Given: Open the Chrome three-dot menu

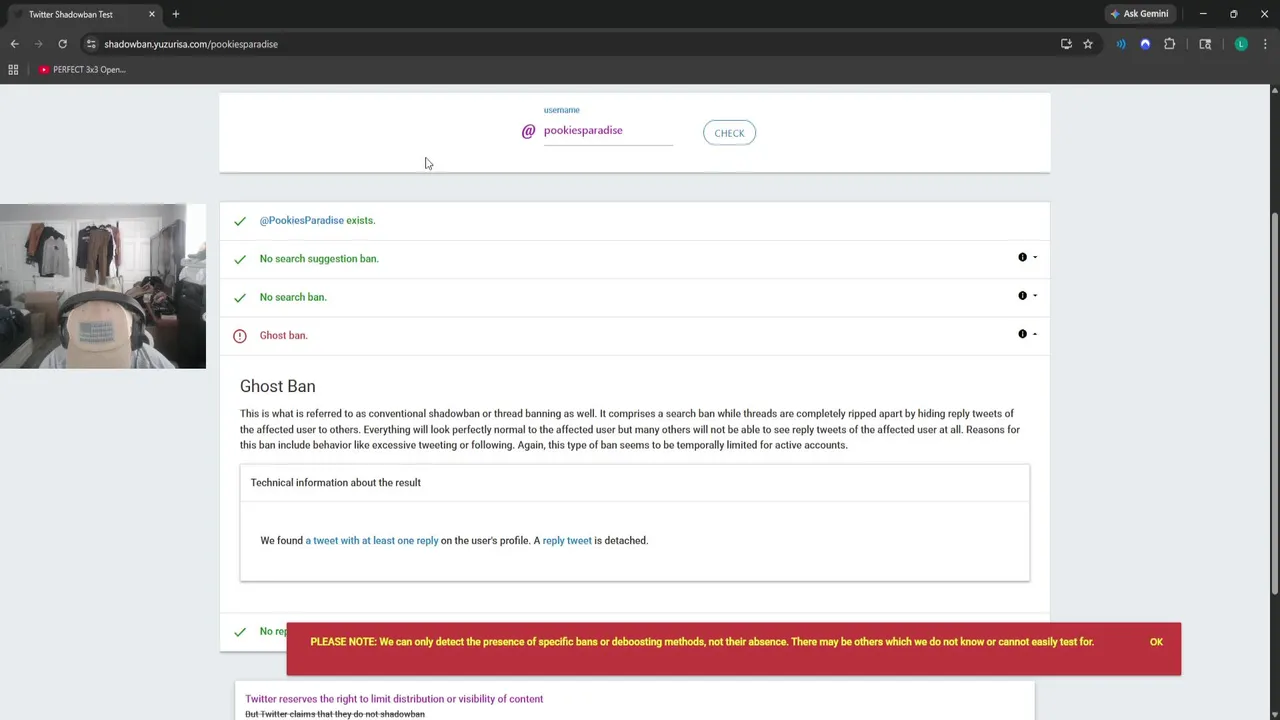Looking at the screenshot, I should click(1265, 44).
